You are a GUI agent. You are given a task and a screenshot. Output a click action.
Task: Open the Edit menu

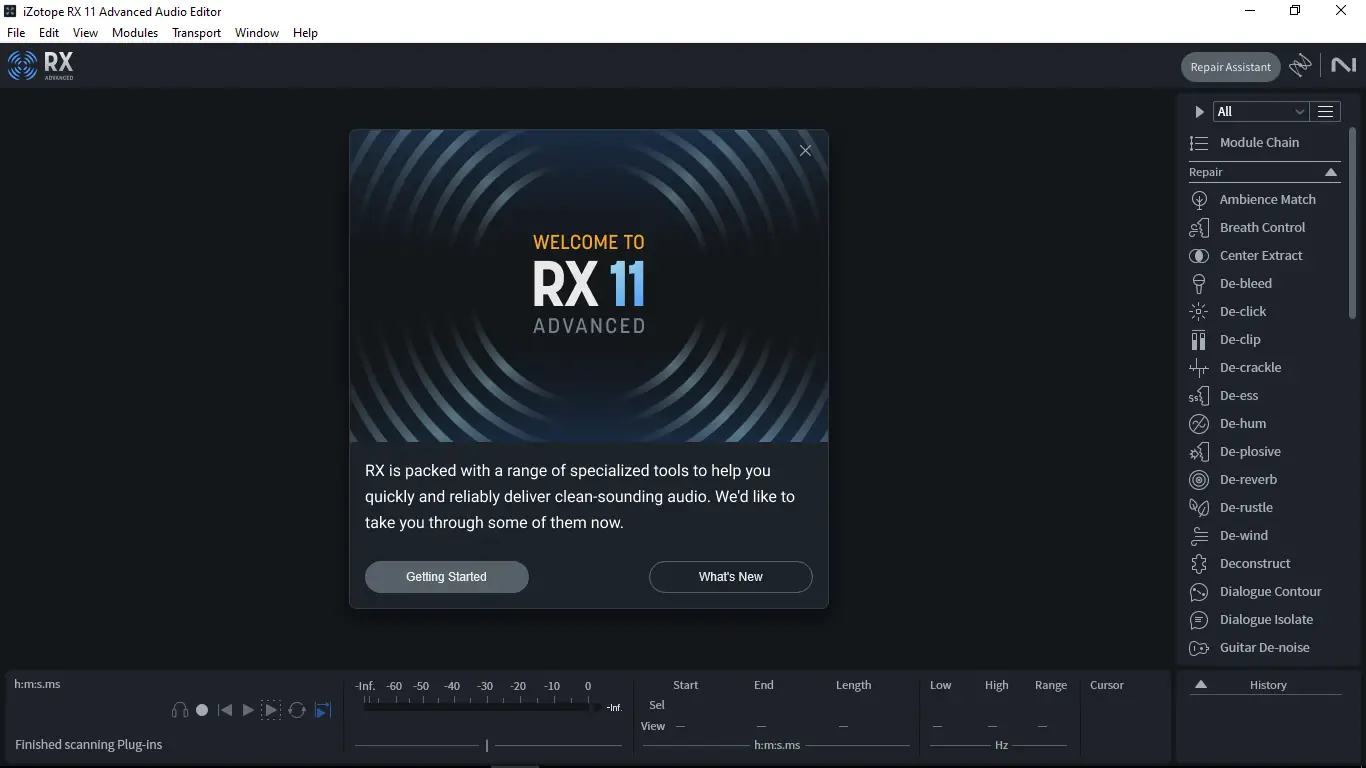click(49, 33)
